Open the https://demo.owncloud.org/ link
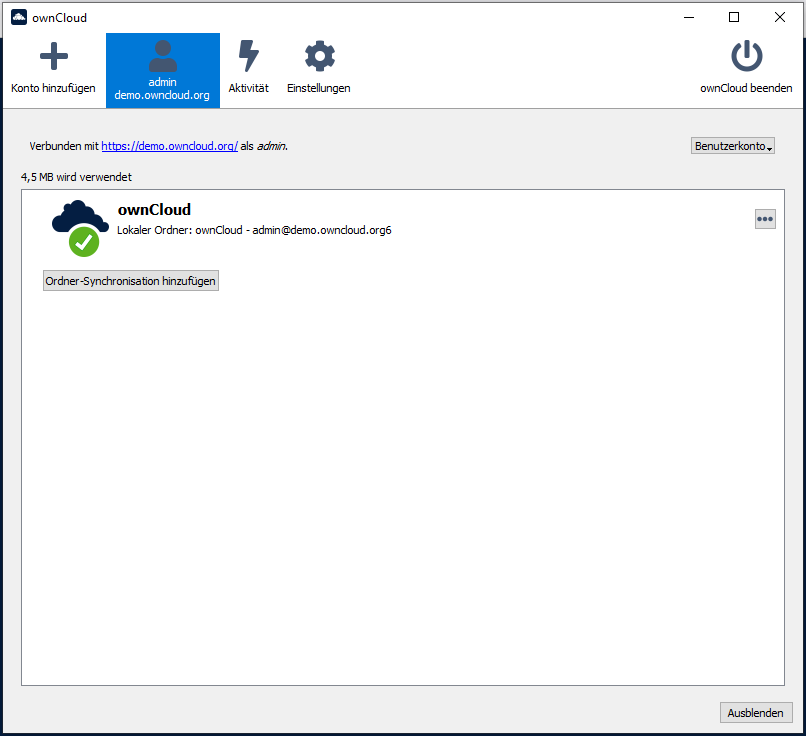The height and width of the screenshot is (736, 806). 169,146
